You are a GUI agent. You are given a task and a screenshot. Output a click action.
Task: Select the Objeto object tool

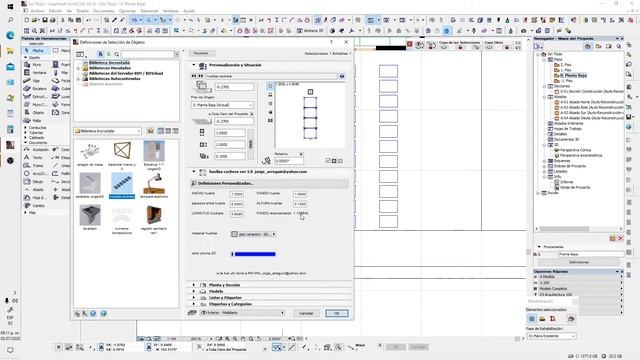coord(34,113)
